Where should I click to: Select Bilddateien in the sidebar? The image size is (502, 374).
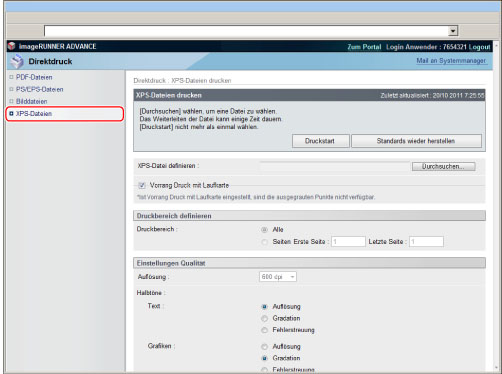click(x=31, y=101)
